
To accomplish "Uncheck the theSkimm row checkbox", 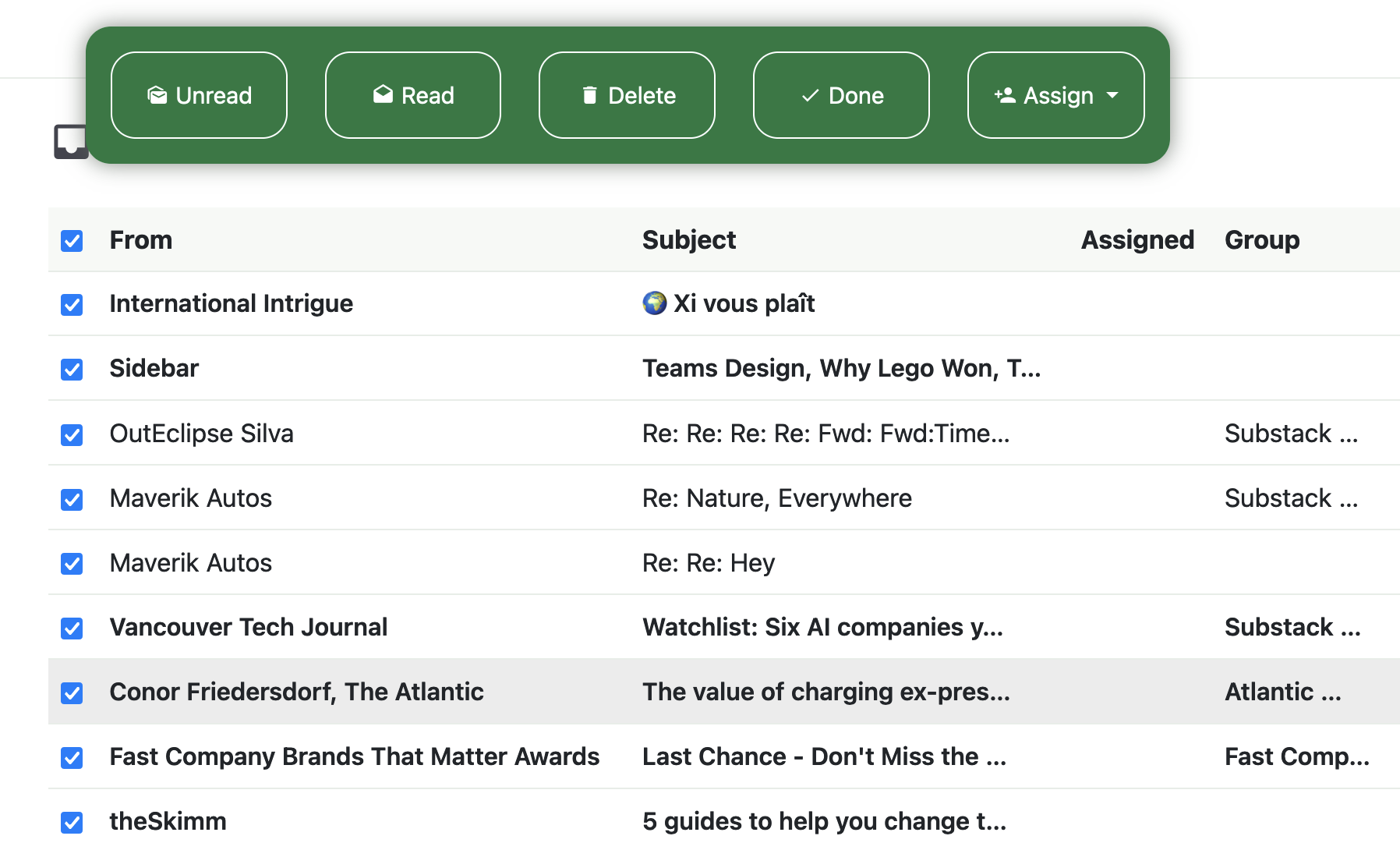I will (71, 821).
